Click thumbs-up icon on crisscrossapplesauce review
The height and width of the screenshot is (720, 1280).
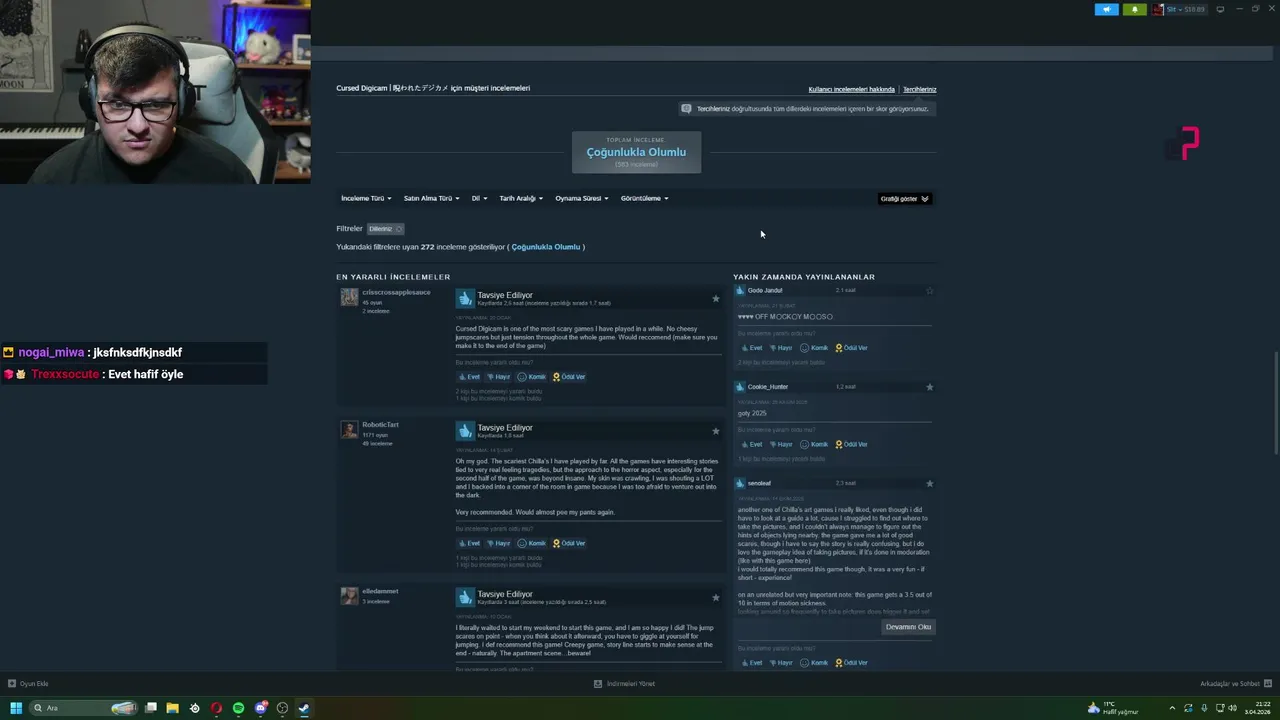point(465,298)
